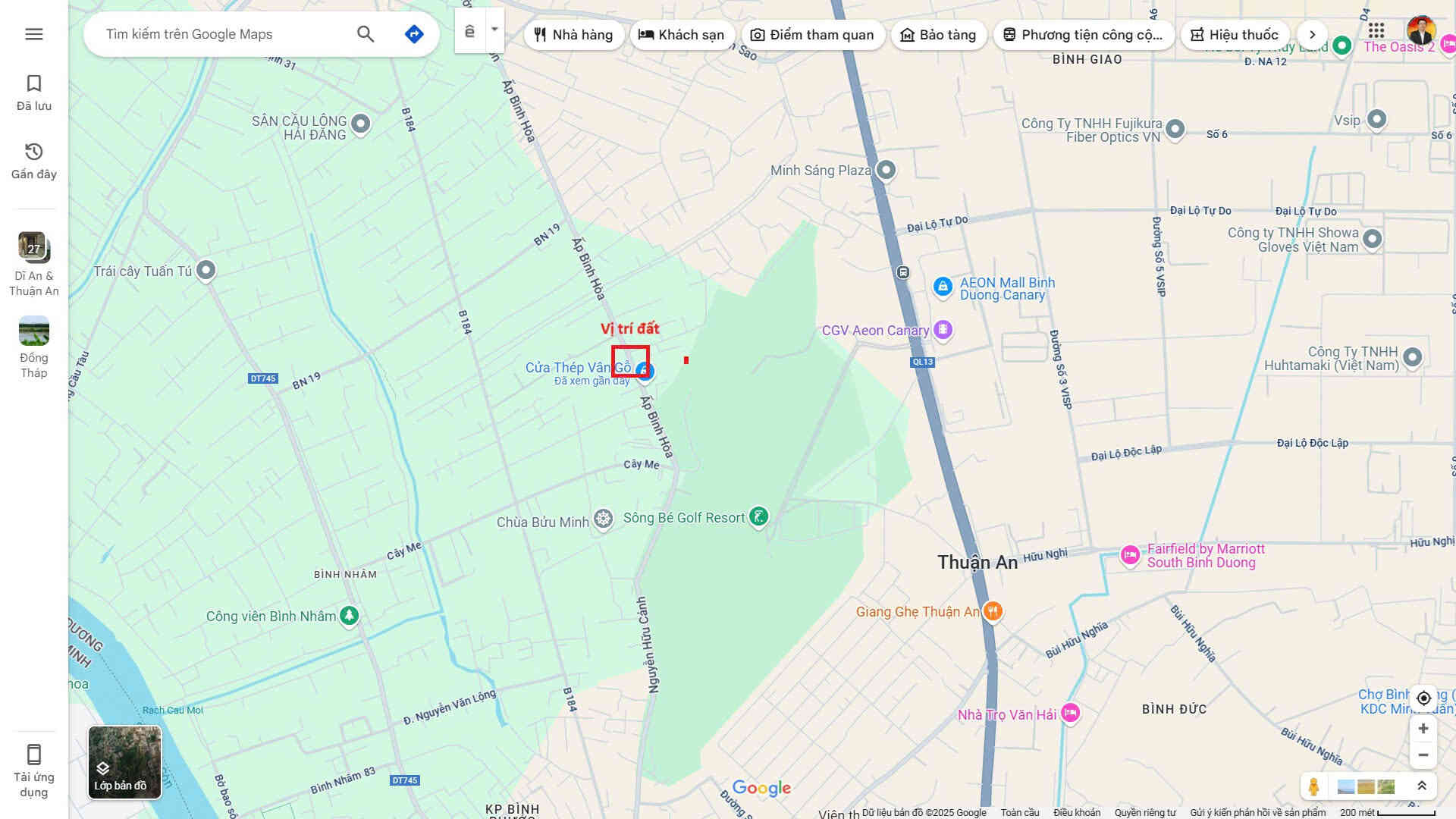Open the Đã lưu saved places
The height and width of the screenshot is (819, 1456).
coord(34,93)
